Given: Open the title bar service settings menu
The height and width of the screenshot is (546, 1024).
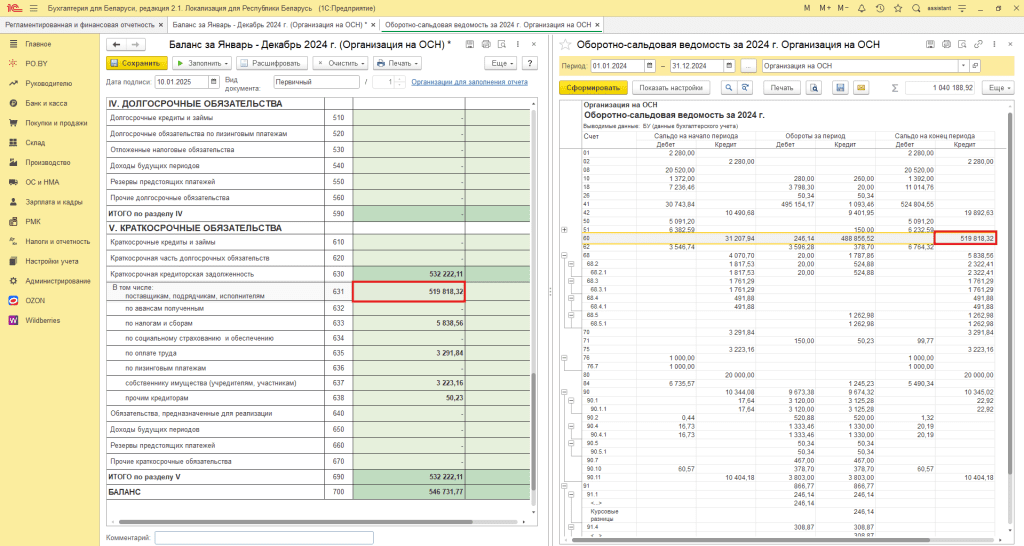Looking at the screenshot, I should tap(962, 8).
